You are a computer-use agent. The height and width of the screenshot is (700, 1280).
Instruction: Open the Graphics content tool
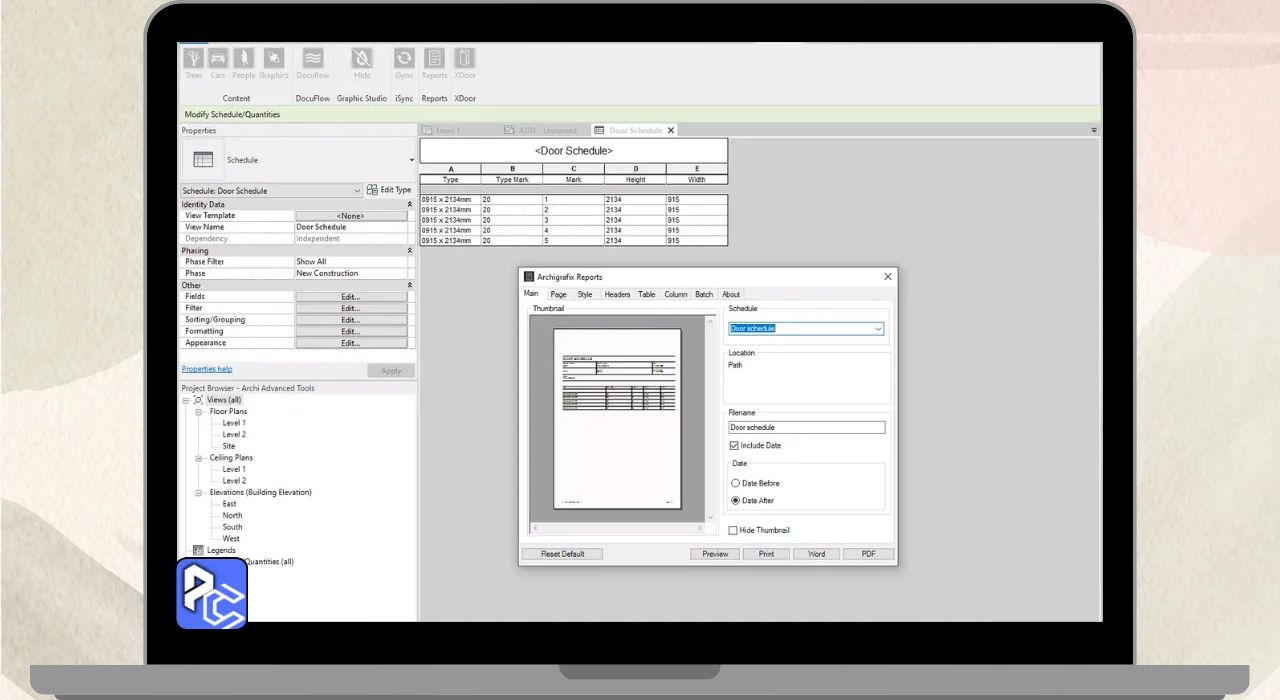(274, 60)
